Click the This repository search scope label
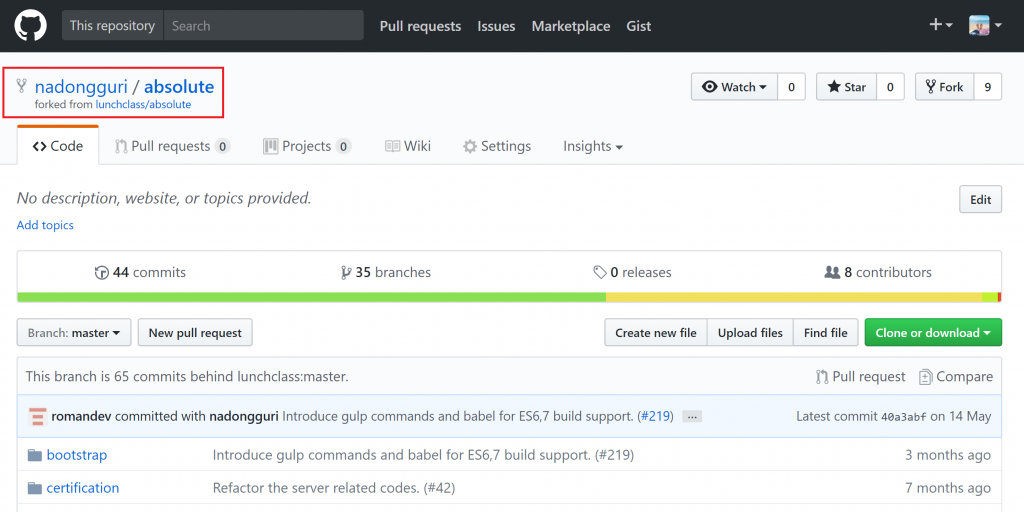The image size is (1024, 512). [x=112, y=25]
